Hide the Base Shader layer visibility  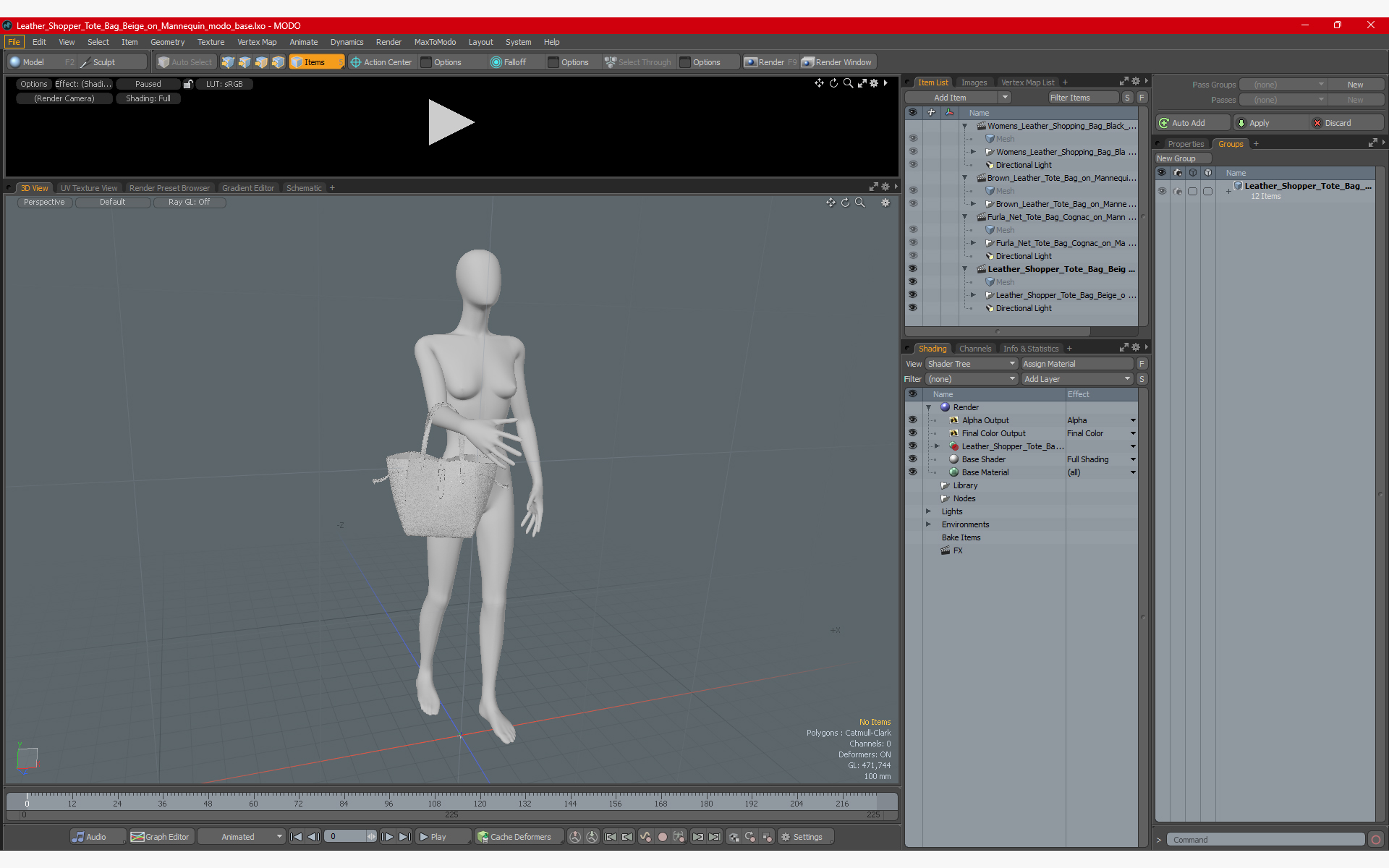(x=912, y=459)
